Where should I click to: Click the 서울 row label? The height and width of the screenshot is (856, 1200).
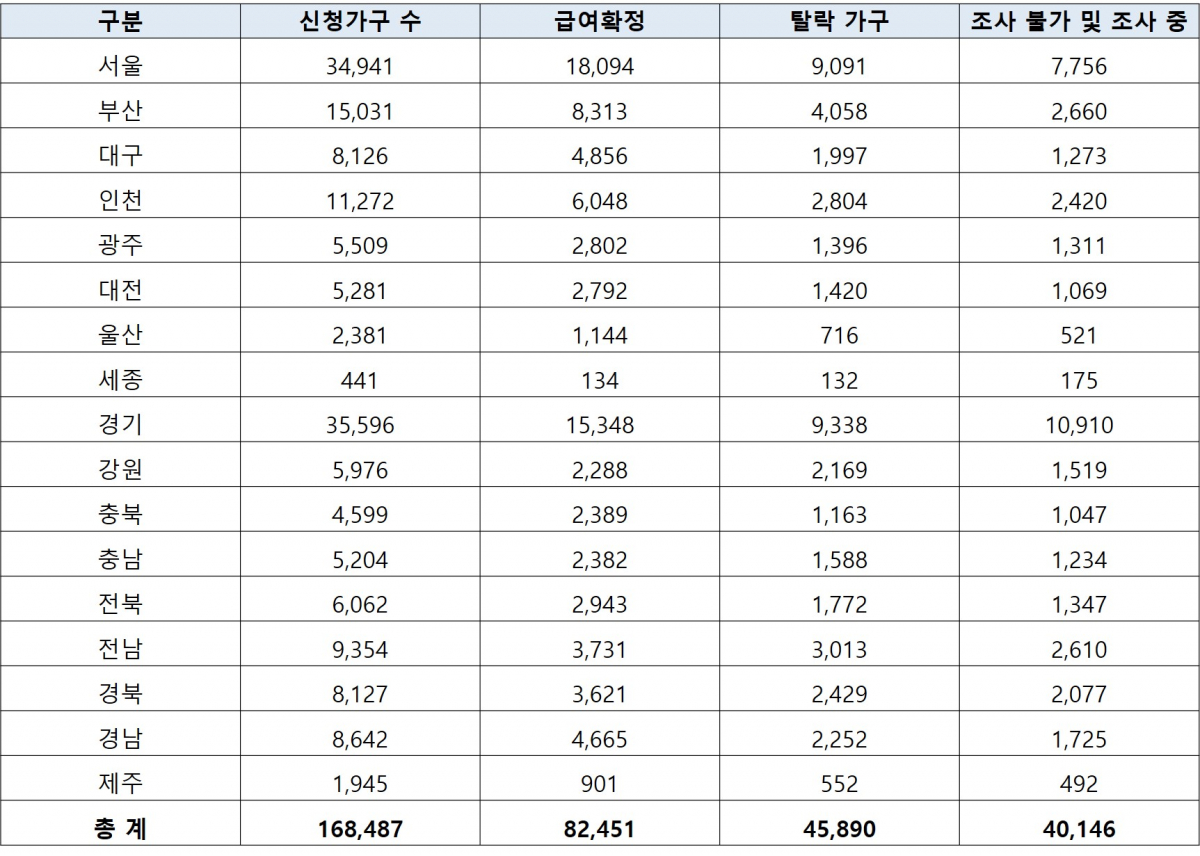pos(122,65)
